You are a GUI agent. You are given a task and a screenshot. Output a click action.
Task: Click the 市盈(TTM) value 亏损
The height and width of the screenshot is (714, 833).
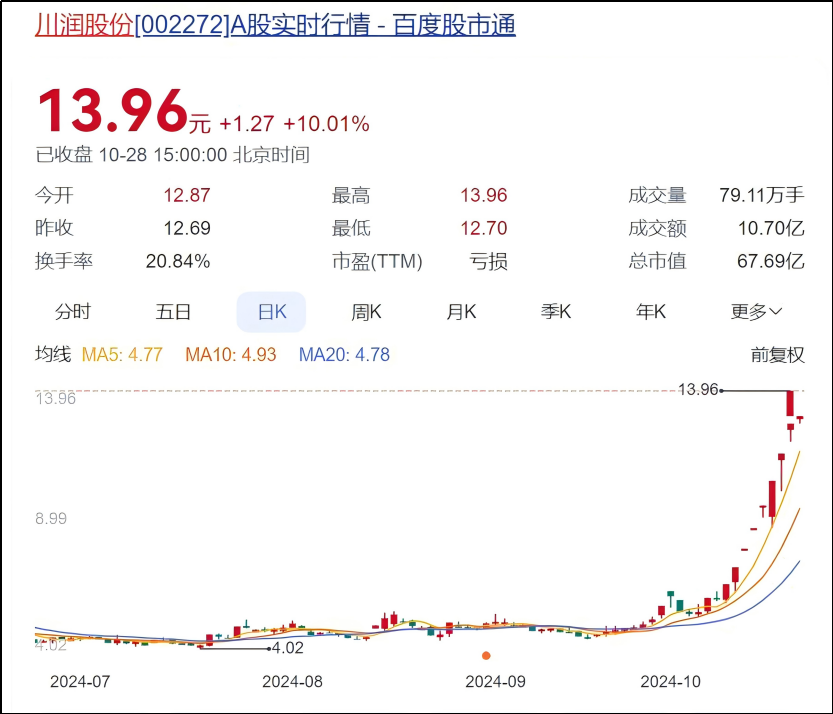[488, 261]
